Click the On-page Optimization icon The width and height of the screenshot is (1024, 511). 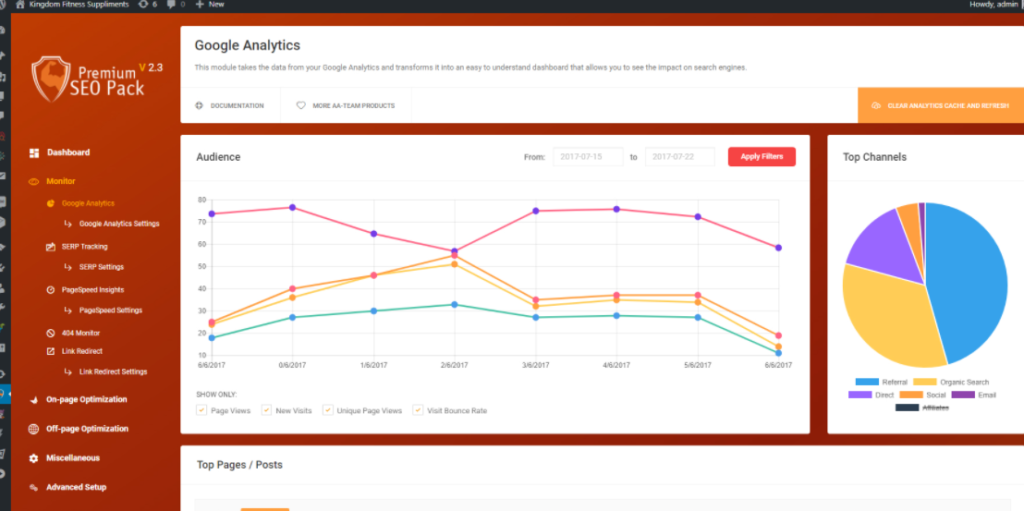click(34, 400)
